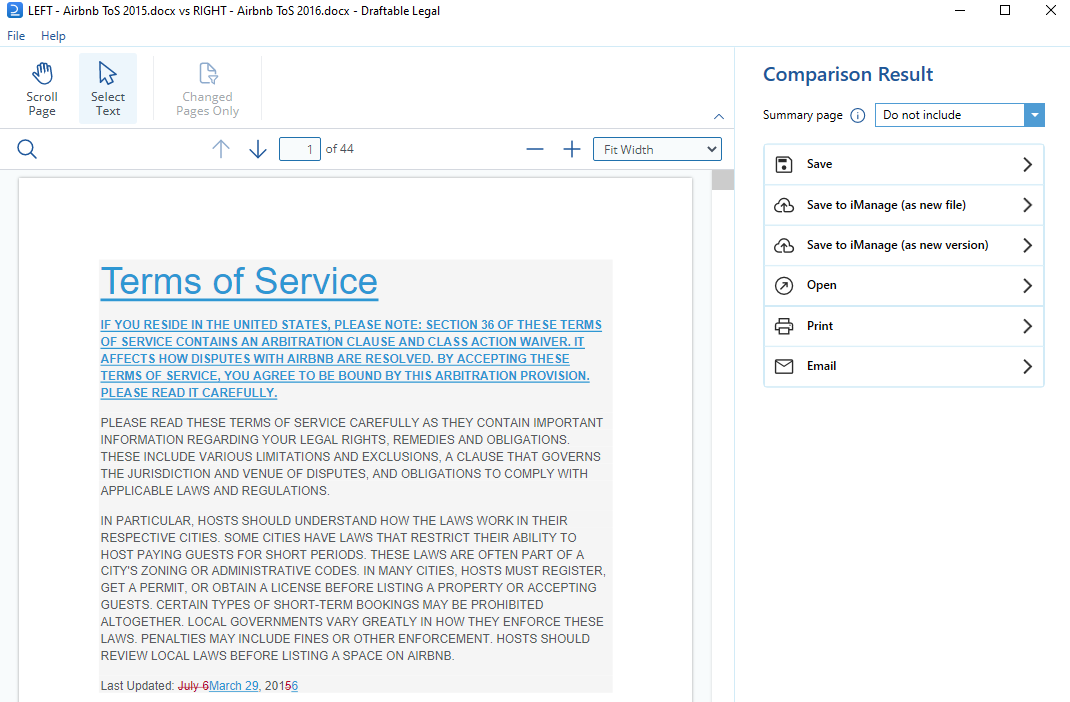Click the Terms of Service heading
This screenshot has width=1070, height=702.
click(x=239, y=281)
